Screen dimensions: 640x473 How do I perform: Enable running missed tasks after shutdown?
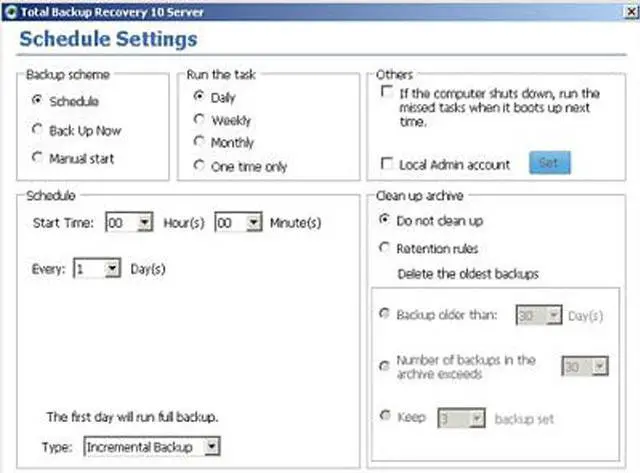(387, 91)
